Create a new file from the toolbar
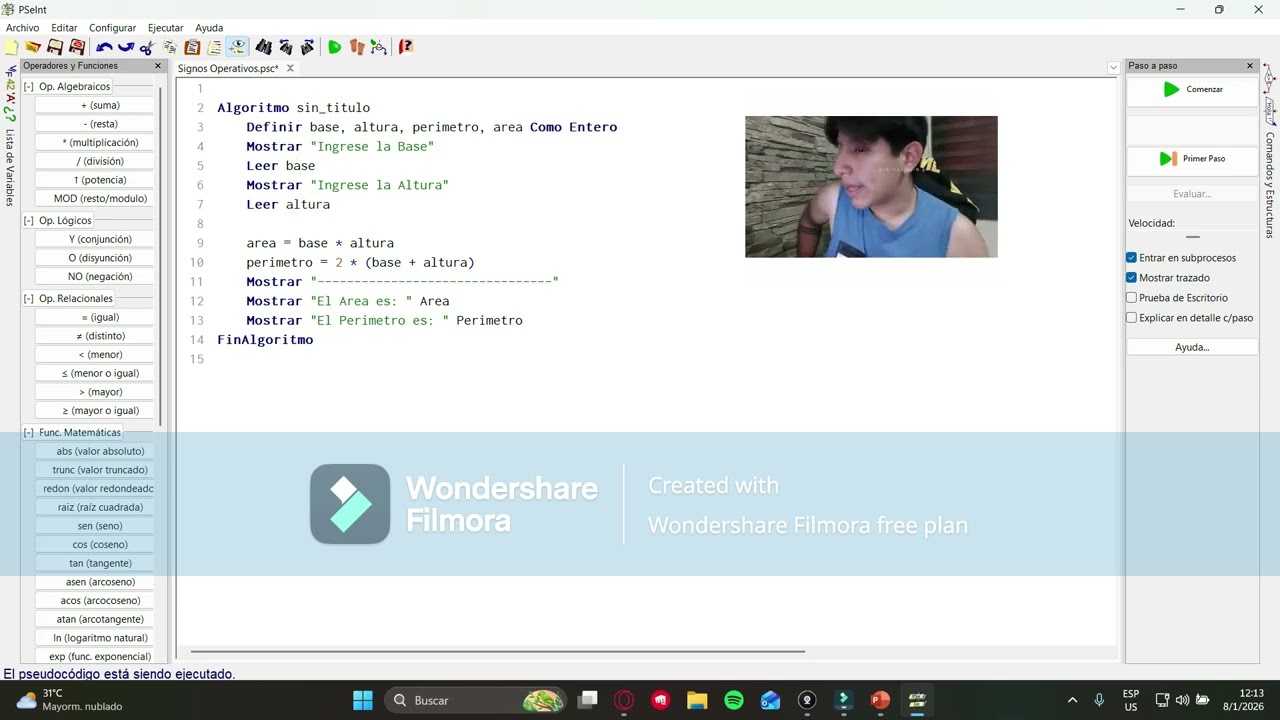1280x720 pixels. [11, 47]
